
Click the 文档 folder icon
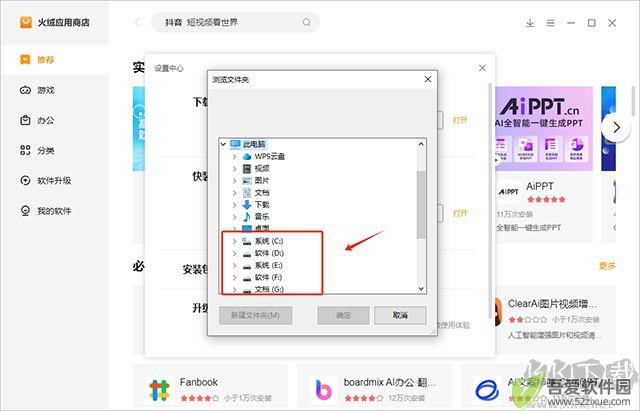pos(247,192)
